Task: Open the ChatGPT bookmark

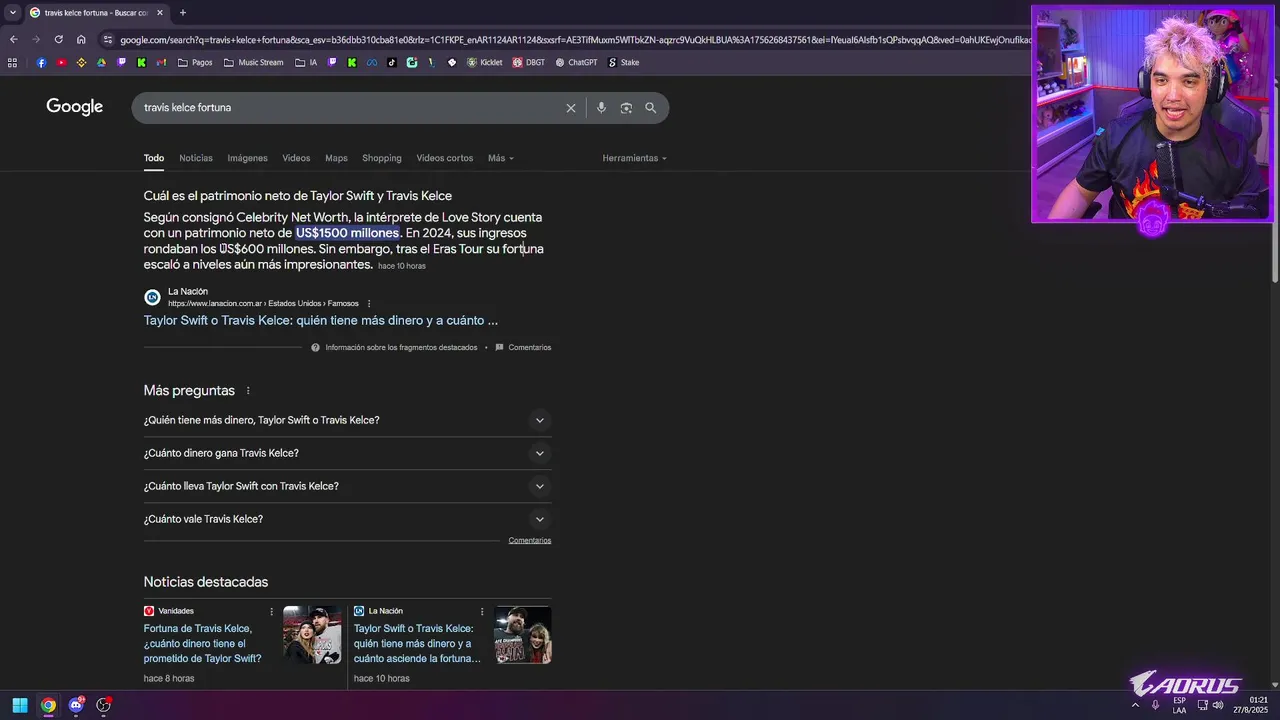Action: [577, 62]
